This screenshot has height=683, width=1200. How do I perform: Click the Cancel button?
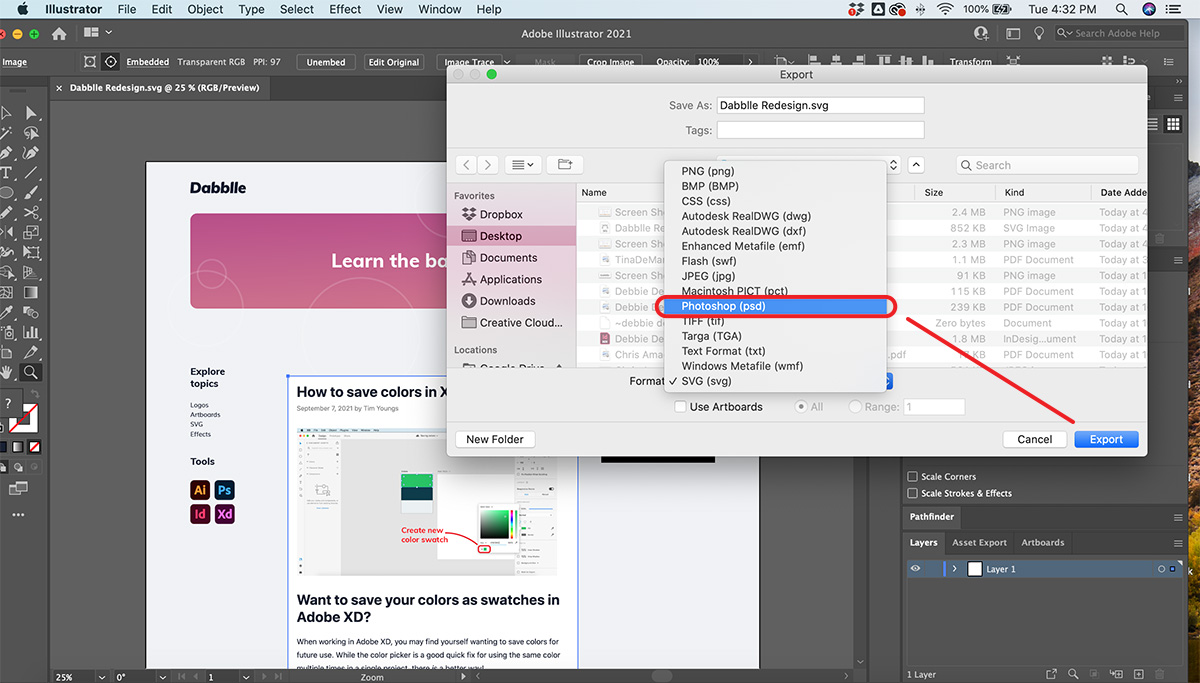(1034, 439)
